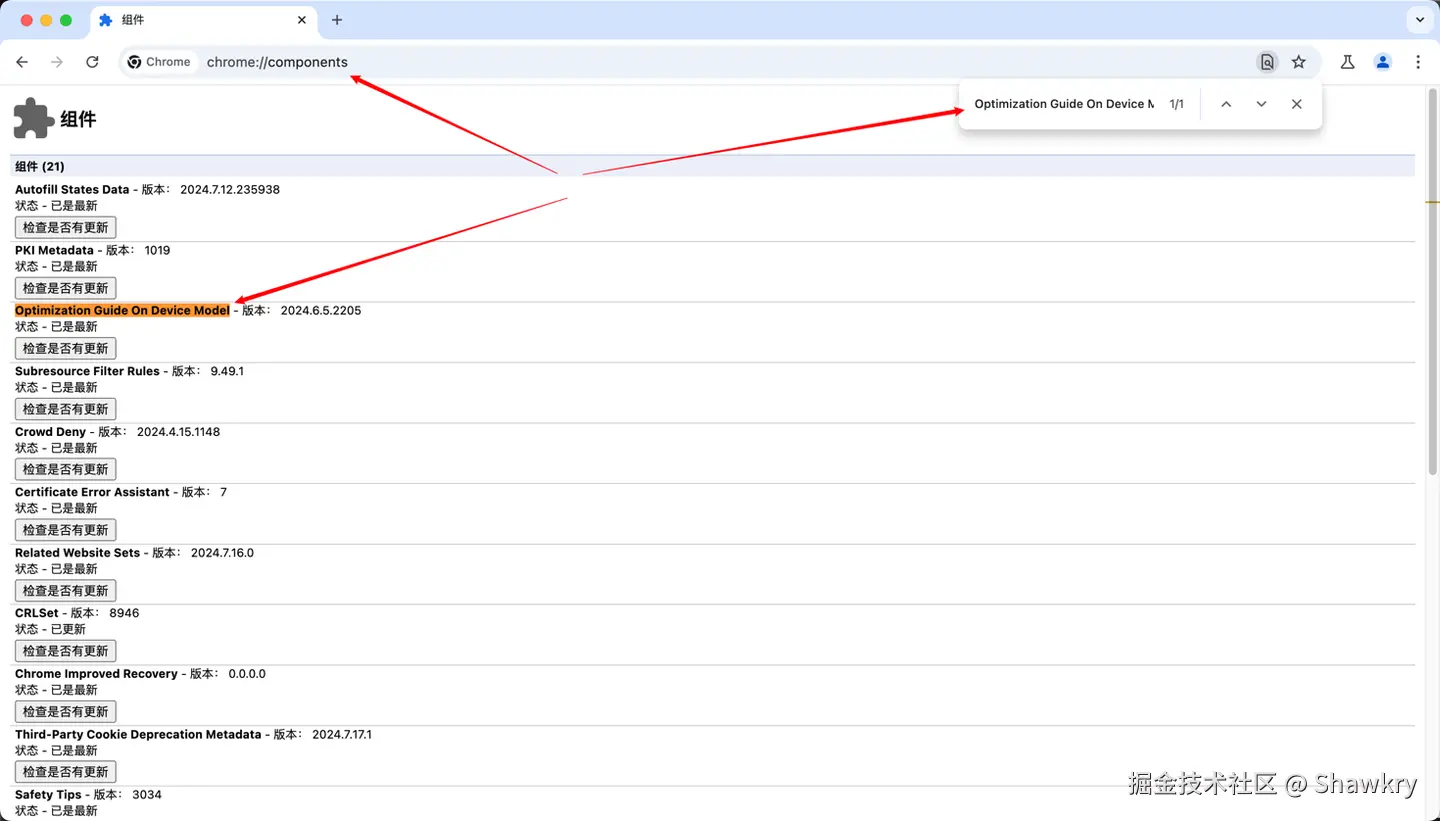Click version 2024.6.5.2205 text
Viewport: 1440px width, 821px height.
321,310
